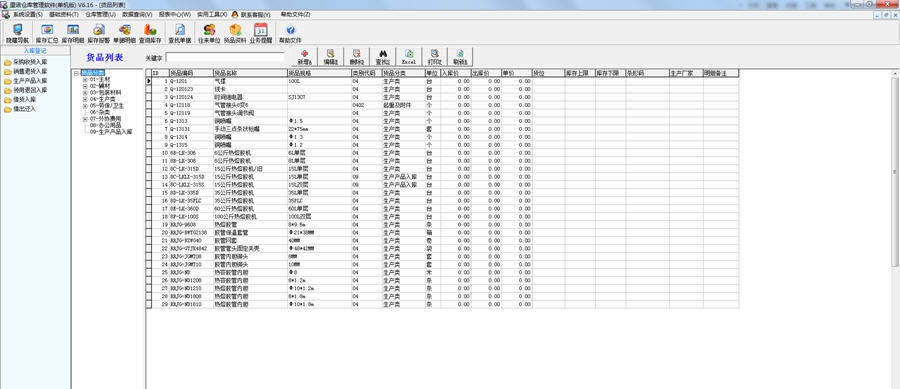
Task: Click the 查询库存 stock query icon
Action: [150, 34]
